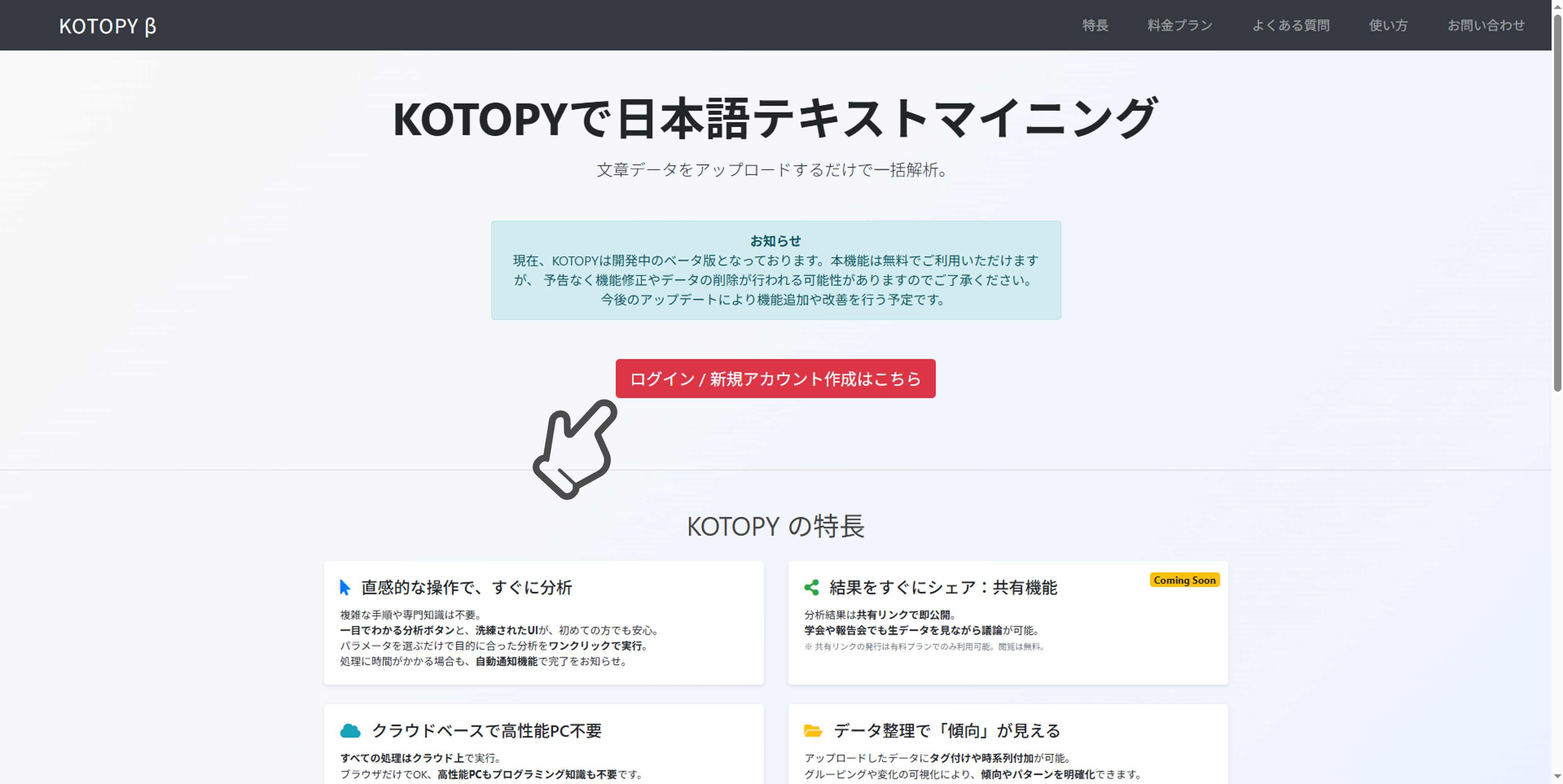The height and width of the screenshot is (784, 1563).
Task: Open the 料金プラン navigation link
Action: (1179, 25)
